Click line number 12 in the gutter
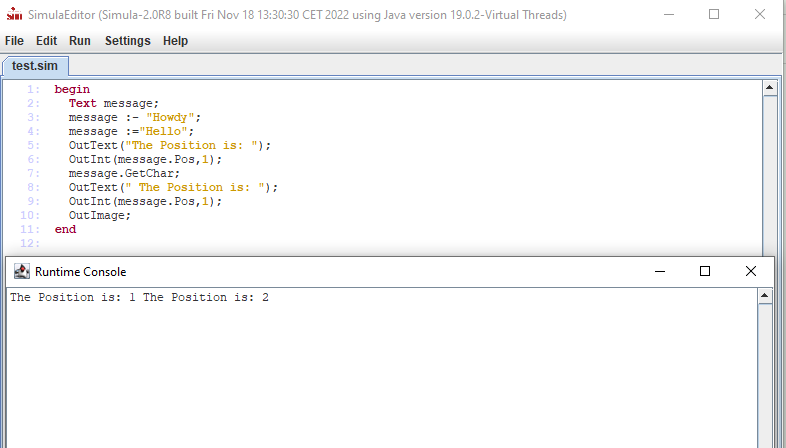Viewport: 786px width, 448px height. pos(30,244)
